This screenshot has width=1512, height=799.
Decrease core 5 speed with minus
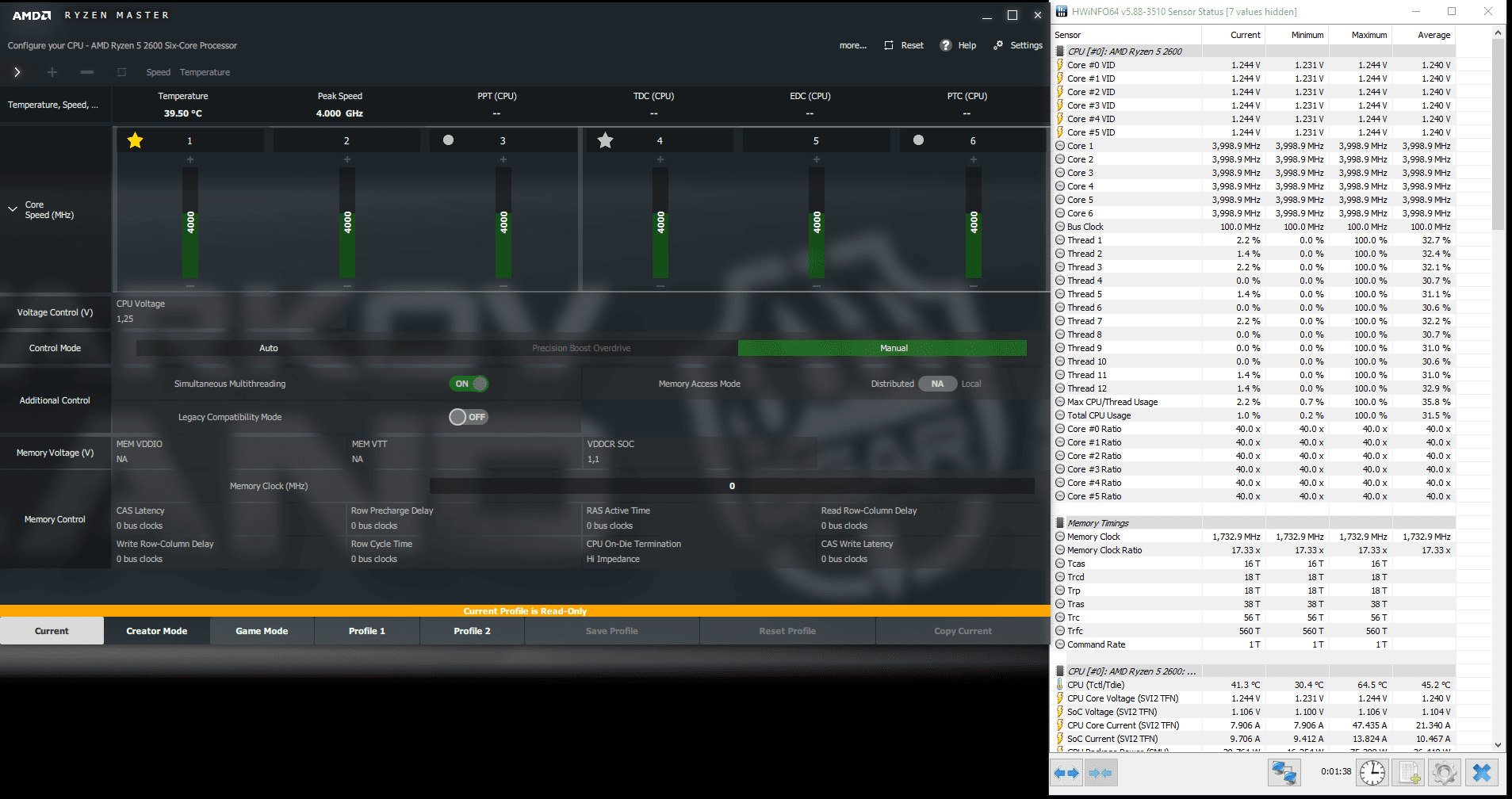[817, 285]
